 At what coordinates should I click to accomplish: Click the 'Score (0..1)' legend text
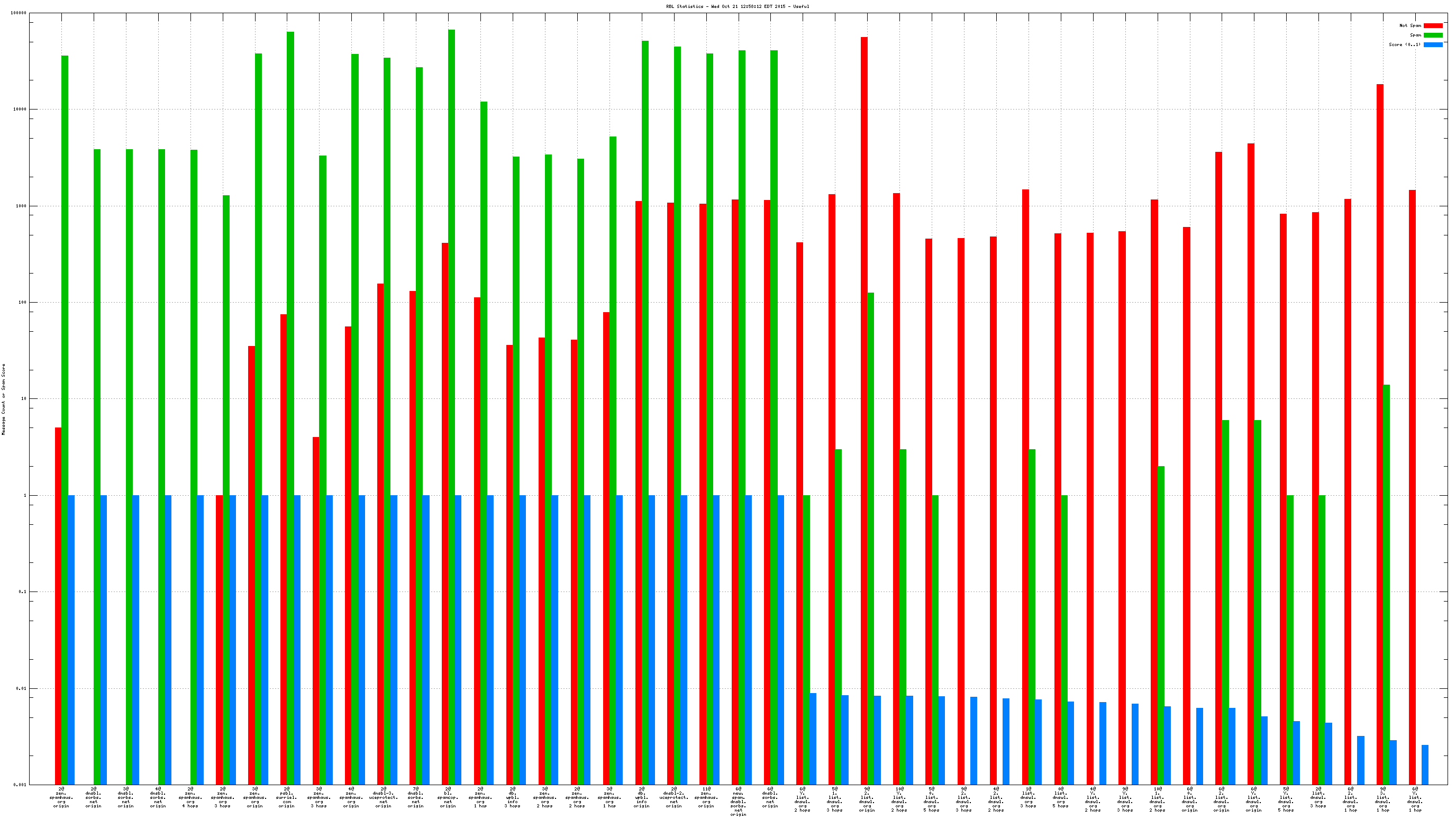tap(1405, 44)
